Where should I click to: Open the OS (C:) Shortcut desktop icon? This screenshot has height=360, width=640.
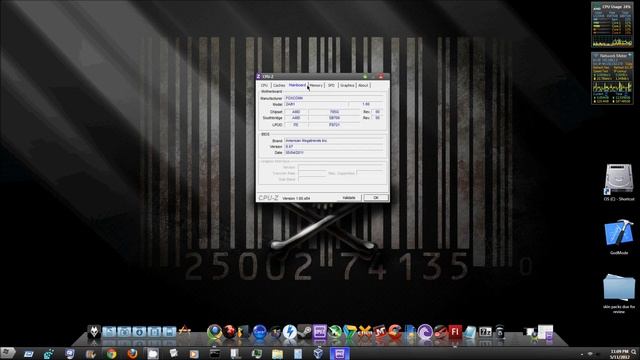tap(619, 182)
